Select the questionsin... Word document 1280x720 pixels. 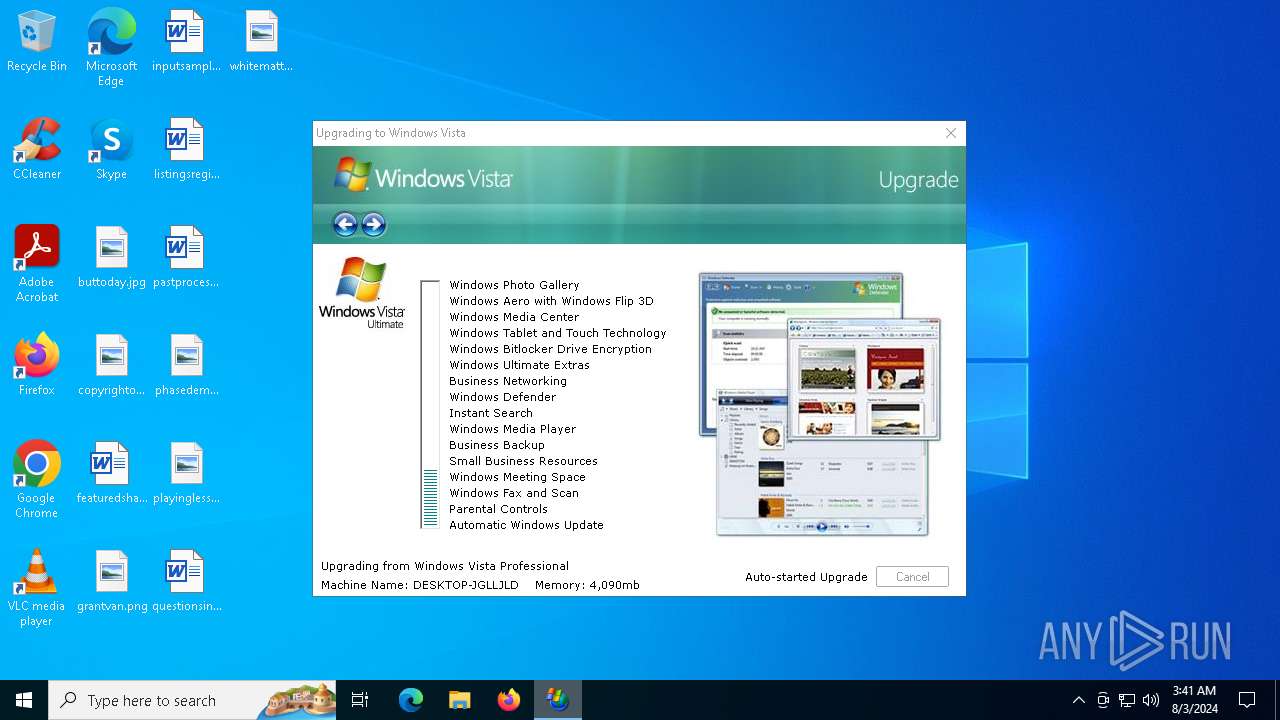[187, 582]
